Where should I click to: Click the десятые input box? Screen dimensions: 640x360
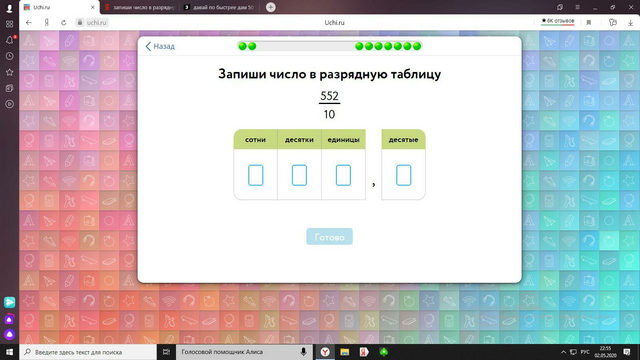tap(403, 175)
